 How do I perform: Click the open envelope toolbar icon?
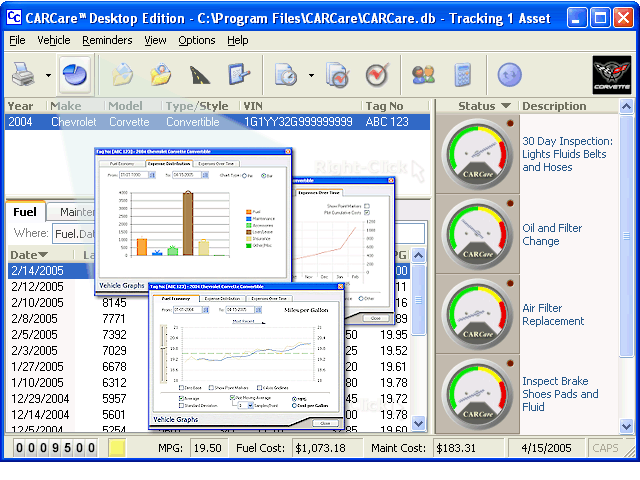pyautogui.click(x=123, y=75)
